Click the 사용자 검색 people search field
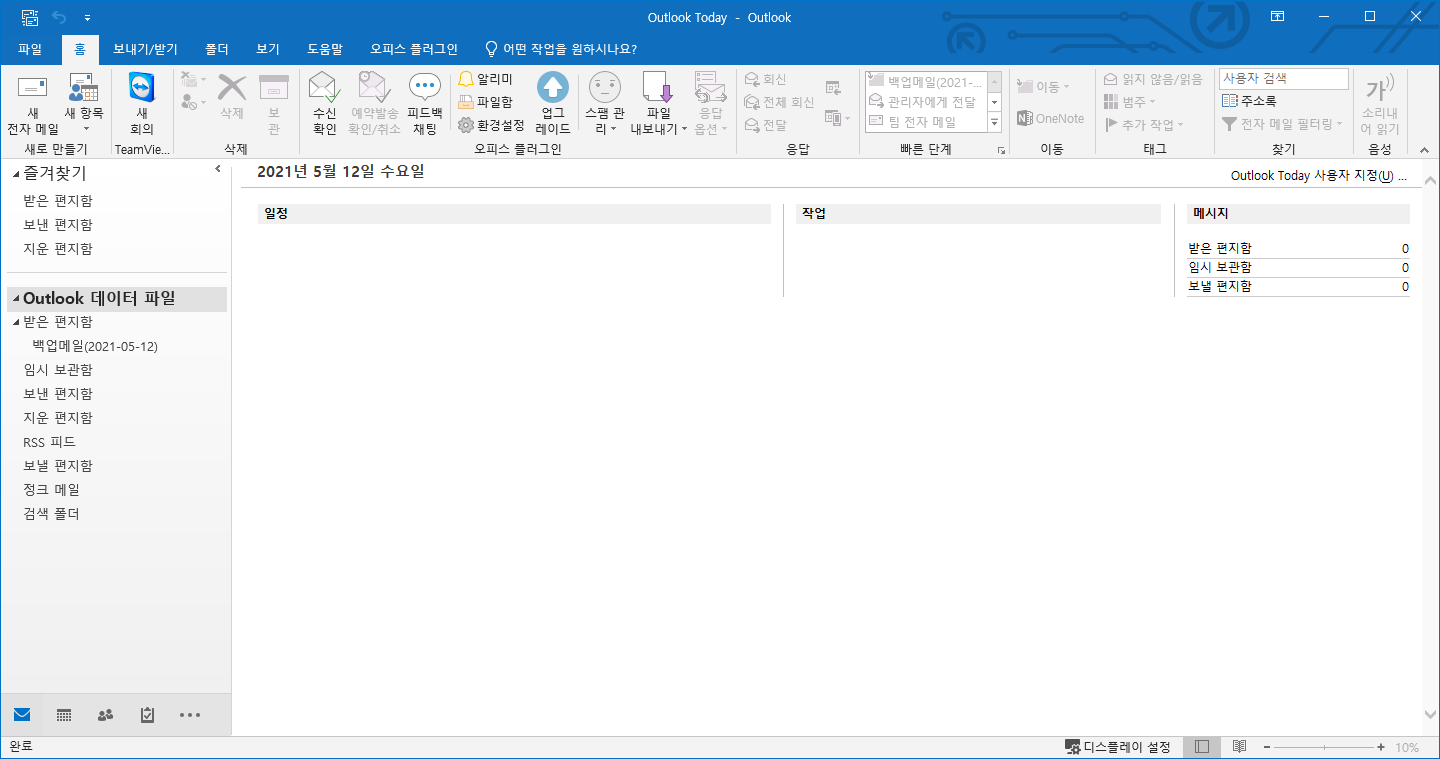1440x759 pixels. 1284,78
